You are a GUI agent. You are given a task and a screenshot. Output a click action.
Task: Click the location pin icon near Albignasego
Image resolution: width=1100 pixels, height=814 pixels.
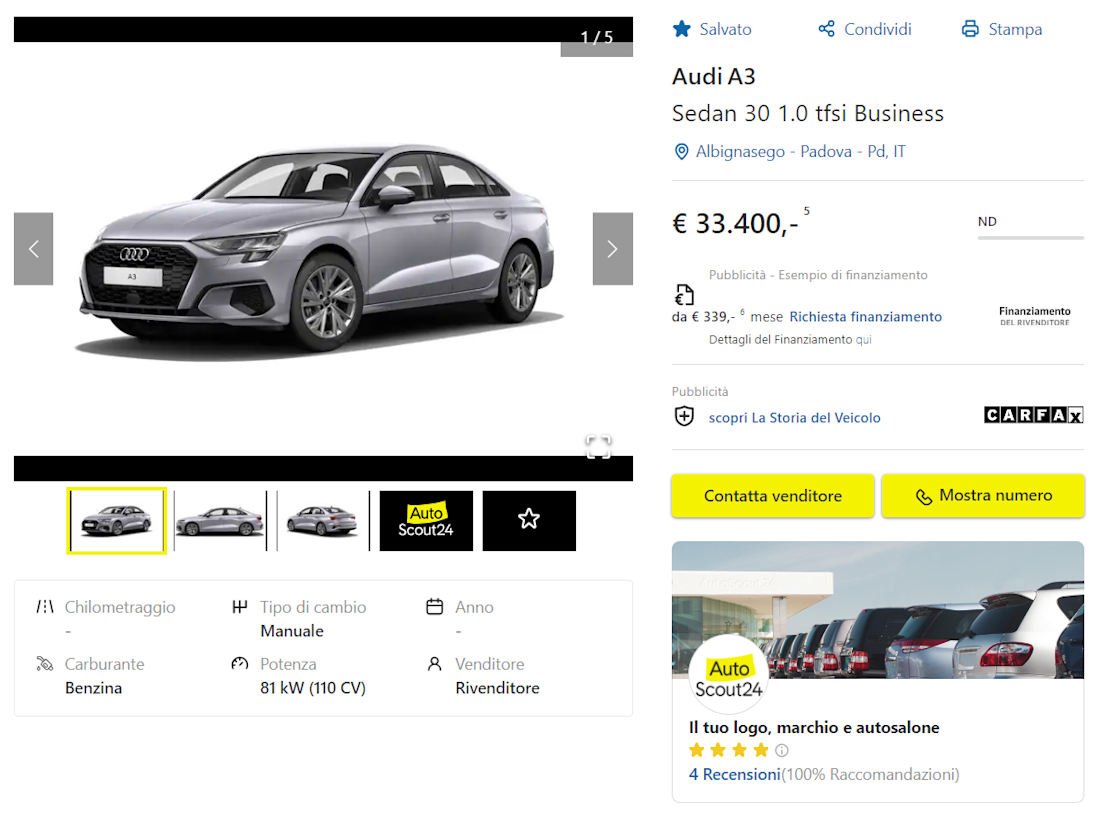tap(681, 152)
